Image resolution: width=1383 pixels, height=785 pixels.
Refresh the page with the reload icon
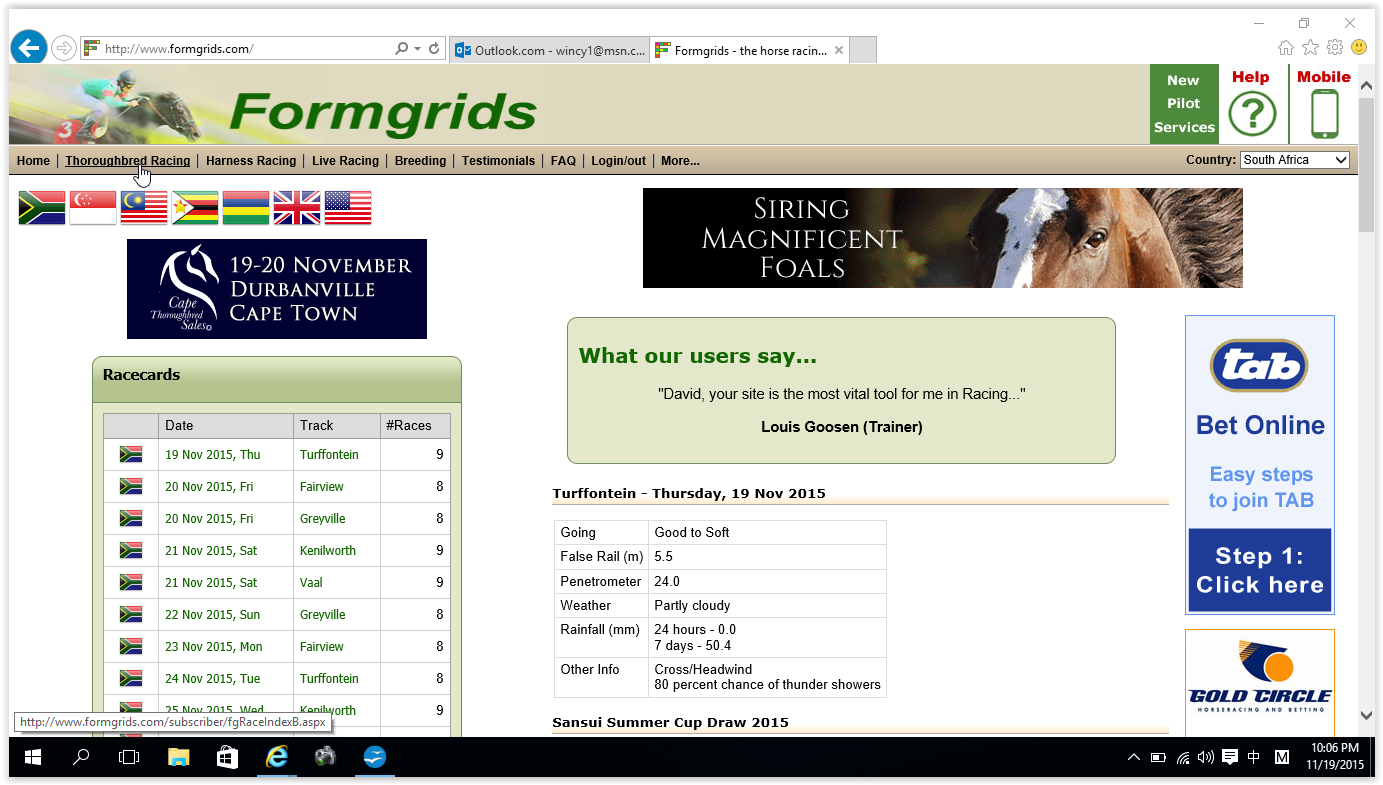pyautogui.click(x=434, y=48)
